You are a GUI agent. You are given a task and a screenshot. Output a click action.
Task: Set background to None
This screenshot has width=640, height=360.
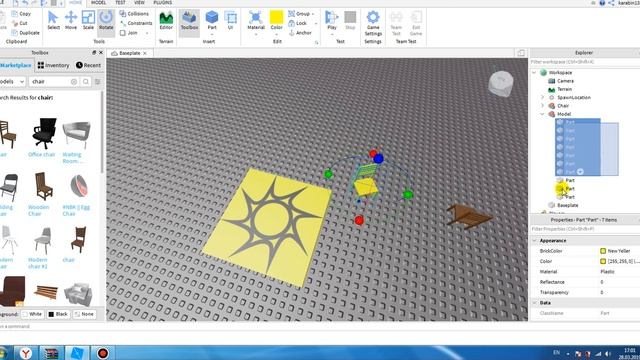click(84, 314)
